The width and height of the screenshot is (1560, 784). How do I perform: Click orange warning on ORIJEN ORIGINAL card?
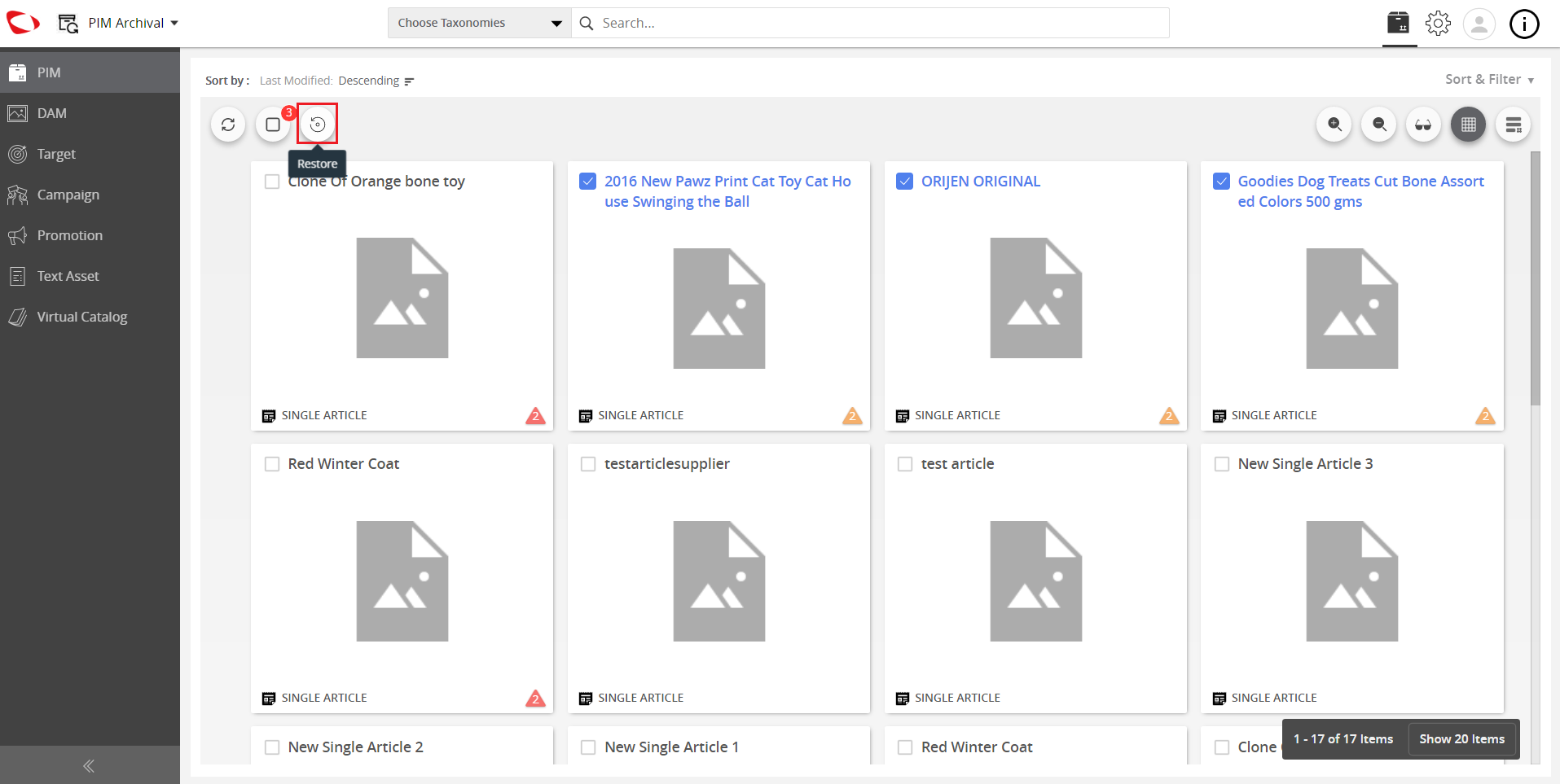(x=1169, y=416)
